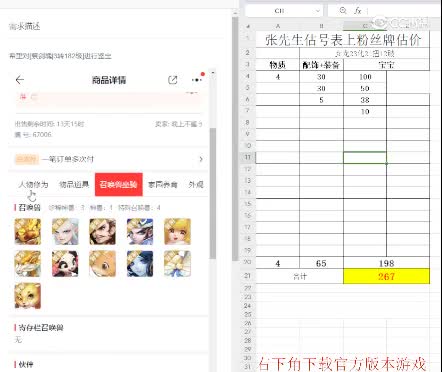Select the yellow total cell showing 267
This screenshot has height=372, width=442.
[386, 276]
